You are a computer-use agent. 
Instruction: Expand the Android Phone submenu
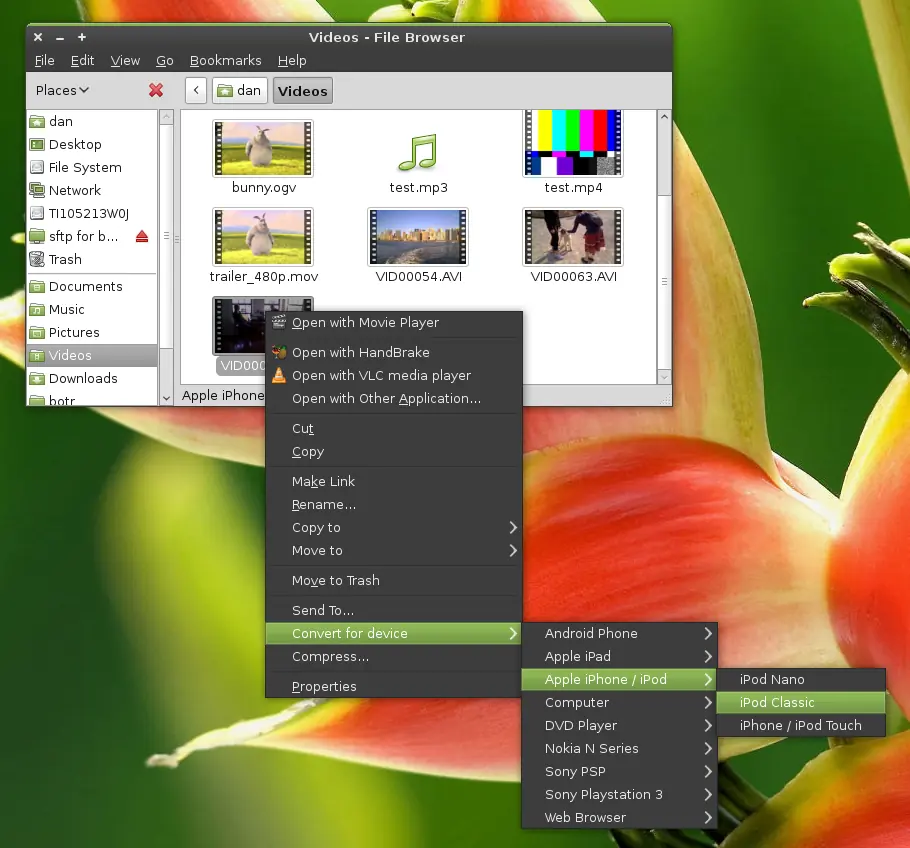(x=619, y=633)
